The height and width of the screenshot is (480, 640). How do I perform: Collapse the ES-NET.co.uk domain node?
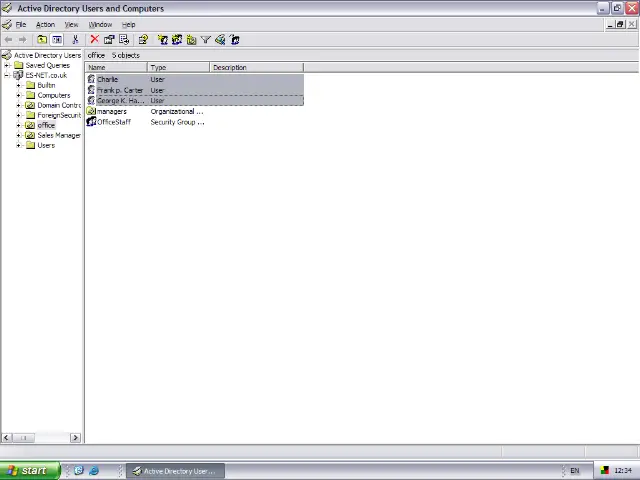coord(7,75)
